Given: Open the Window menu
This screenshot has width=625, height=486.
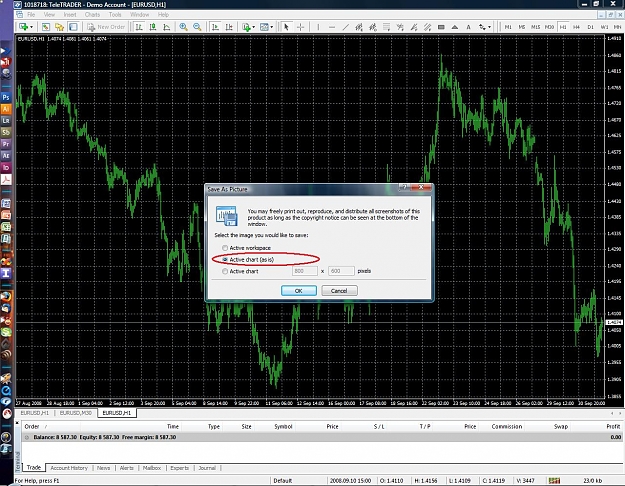Looking at the screenshot, I should click(140, 15).
